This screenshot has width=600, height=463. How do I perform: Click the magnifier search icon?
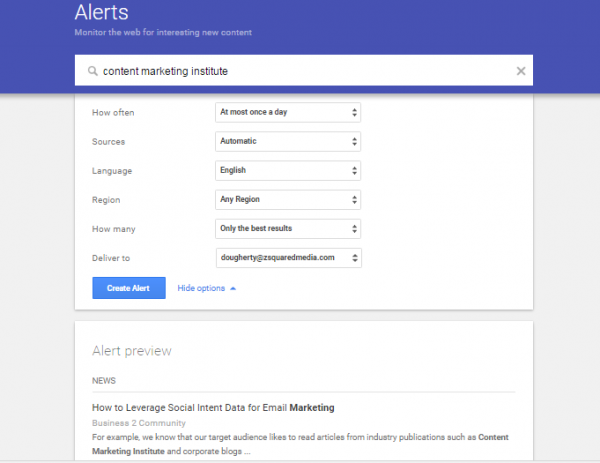(93, 71)
